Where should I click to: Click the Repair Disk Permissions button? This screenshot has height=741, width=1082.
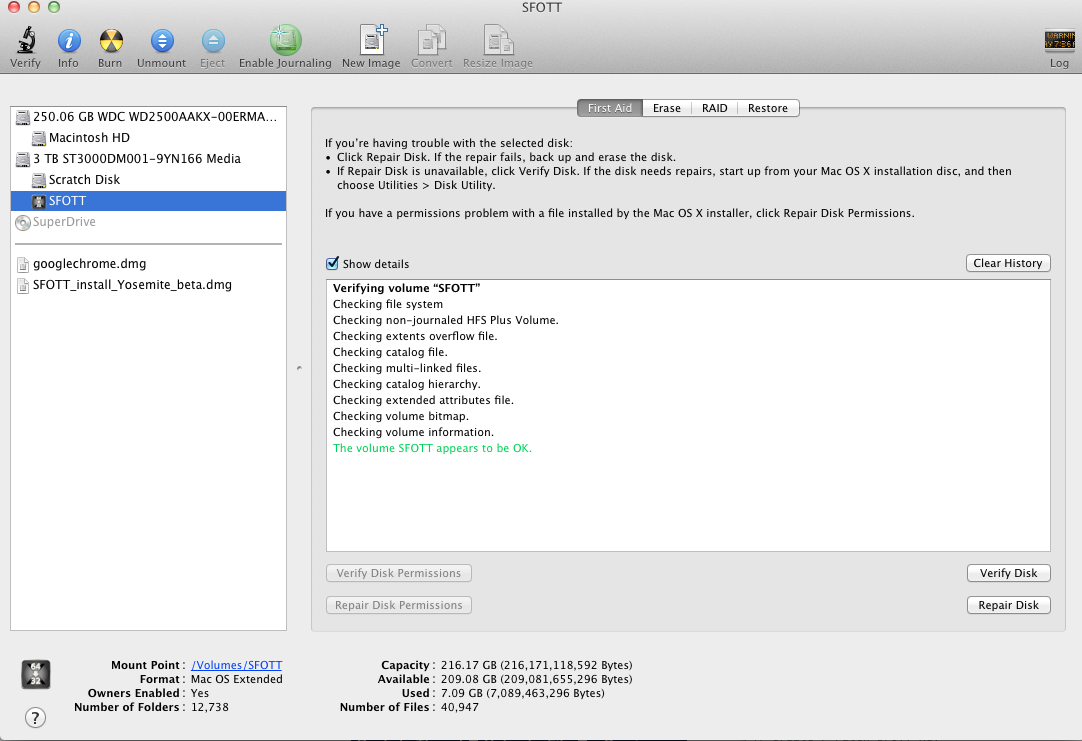399,605
